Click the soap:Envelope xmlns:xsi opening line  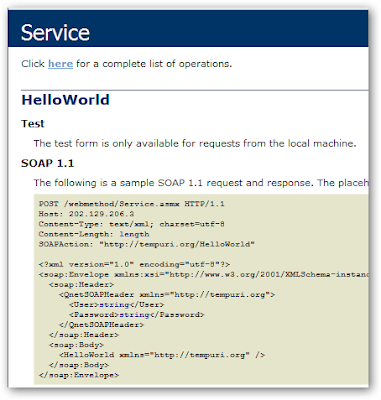204,274
